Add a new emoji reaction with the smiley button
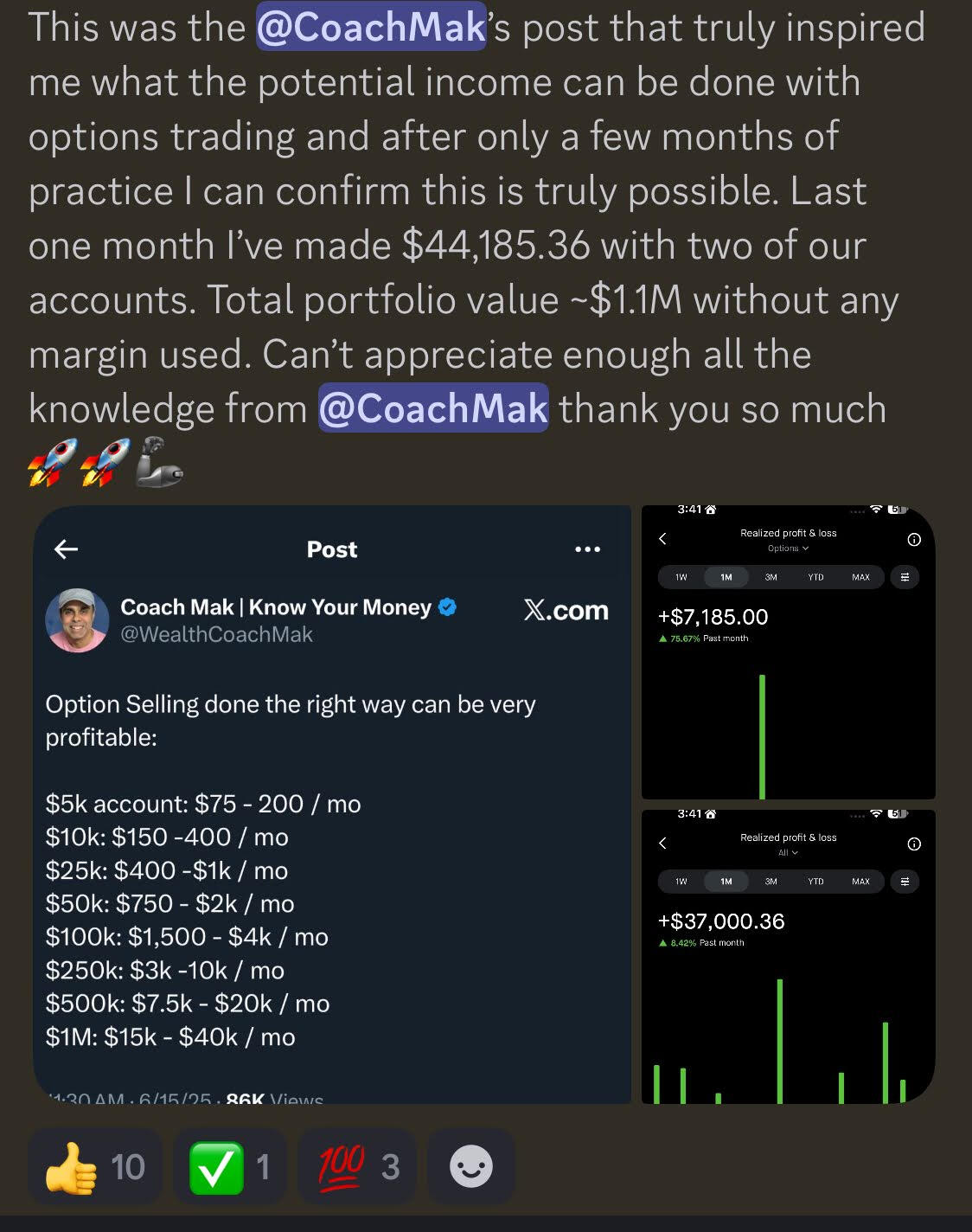Image resolution: width=972 pixels, height=1232 pixels. [471, 1167]
